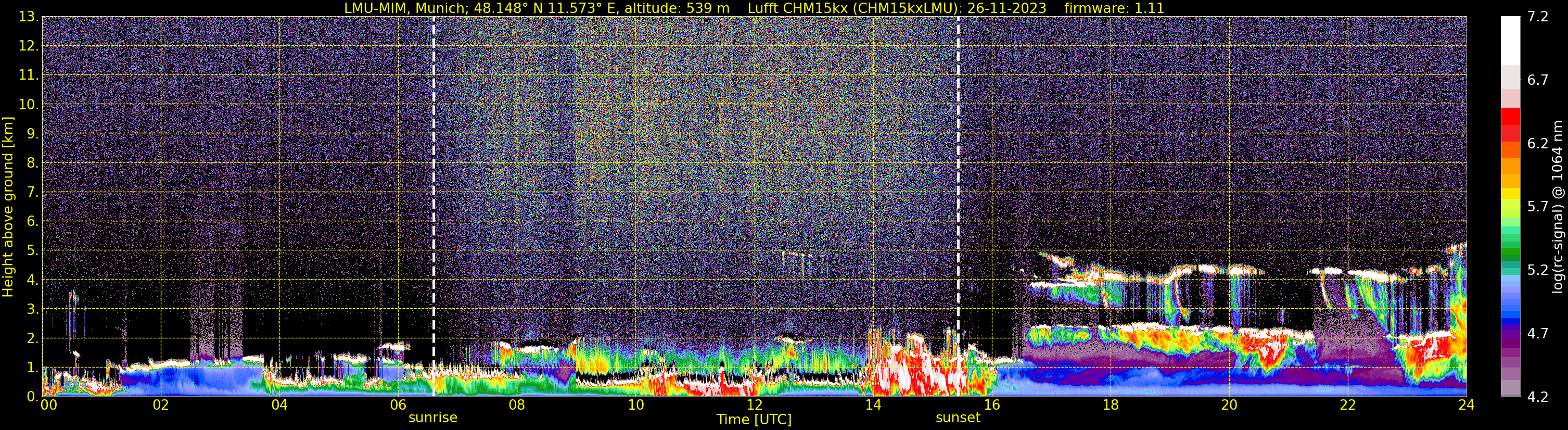The image size is (1568, 430).
Task: Click the colorbar tick value 6.7
Action: click(x=1538, y=80)
